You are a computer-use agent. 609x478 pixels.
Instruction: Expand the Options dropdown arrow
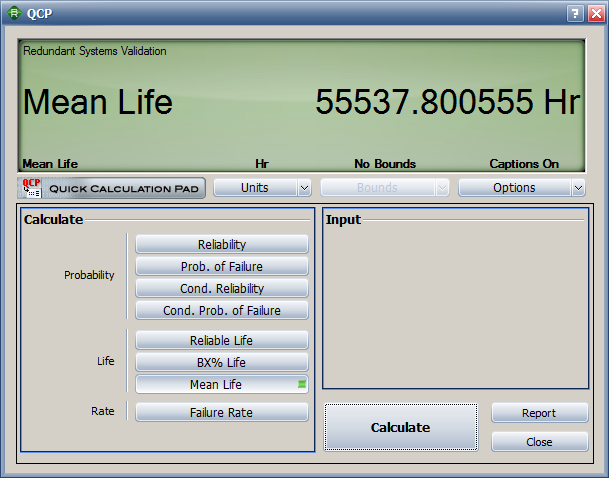[578, 188]
